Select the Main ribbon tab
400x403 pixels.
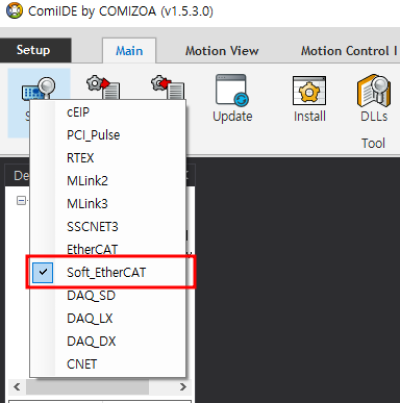[x=129, y=51]
